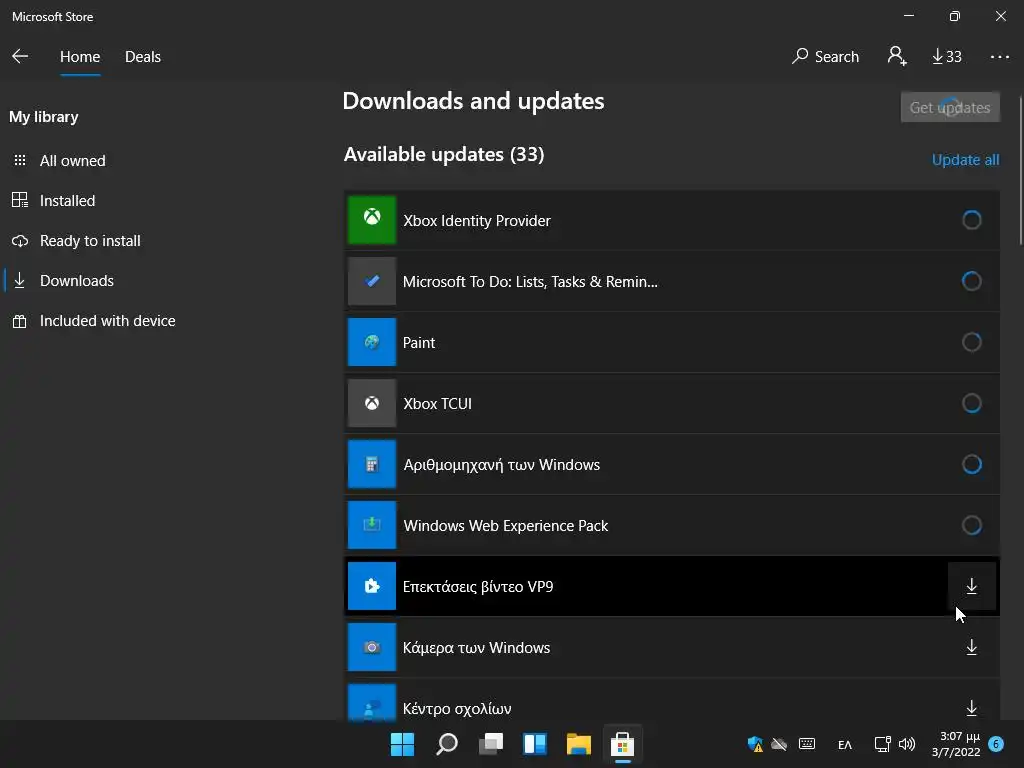Click the Xbox TCUI progress ring
1024x768 pixels.
point(972,403)
